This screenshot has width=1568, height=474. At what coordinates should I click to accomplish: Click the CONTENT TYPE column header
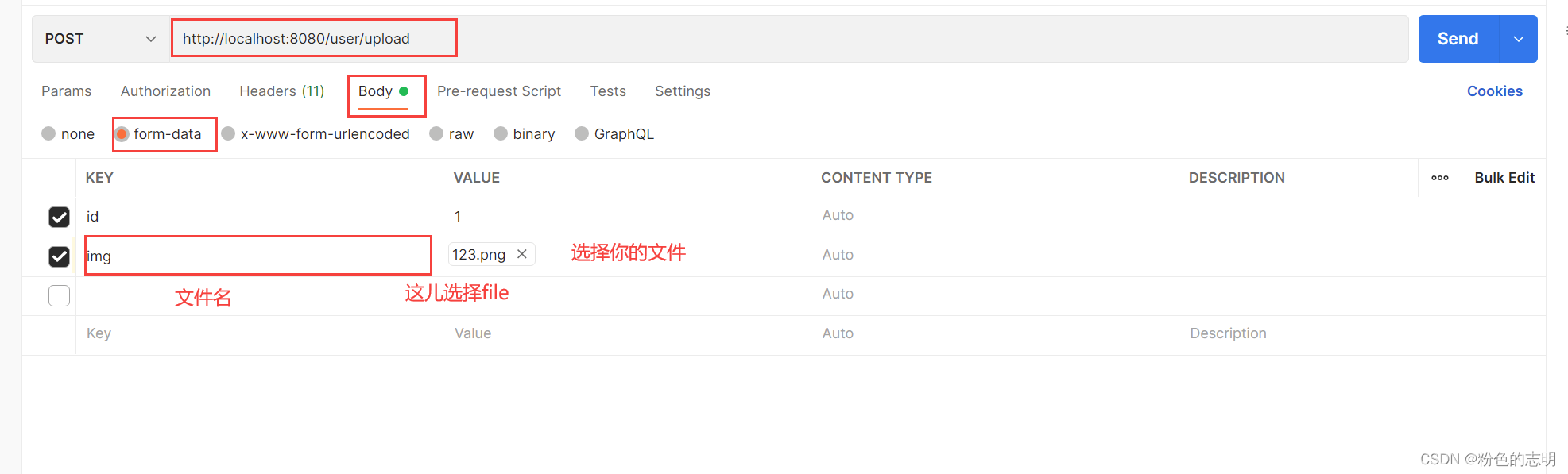coord(877,178)
